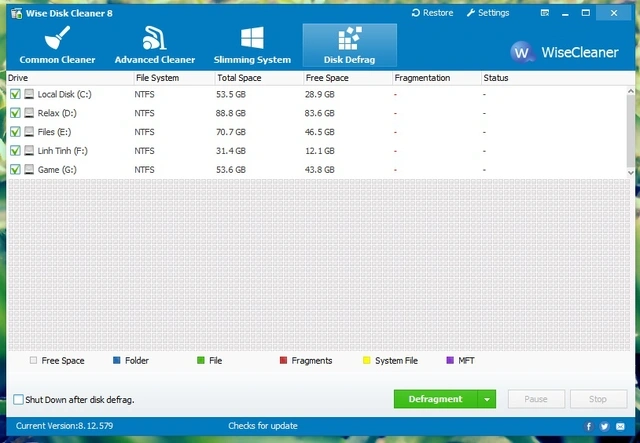Select the Disk Defrag tab

point(349,45)
